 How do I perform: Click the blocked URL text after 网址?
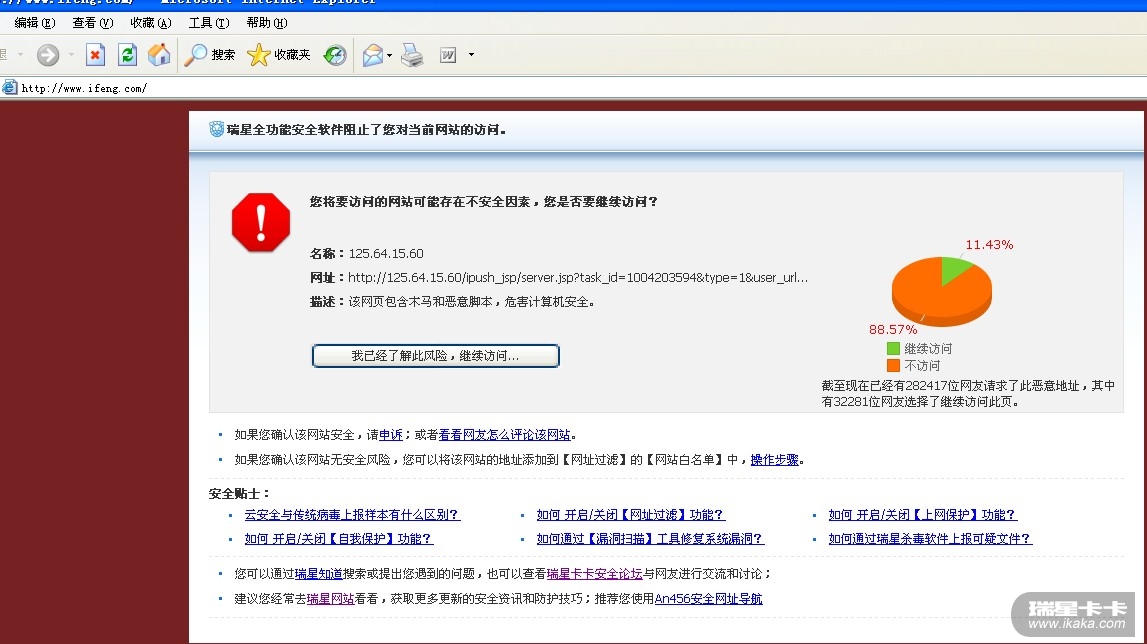[x=578, y=277]
